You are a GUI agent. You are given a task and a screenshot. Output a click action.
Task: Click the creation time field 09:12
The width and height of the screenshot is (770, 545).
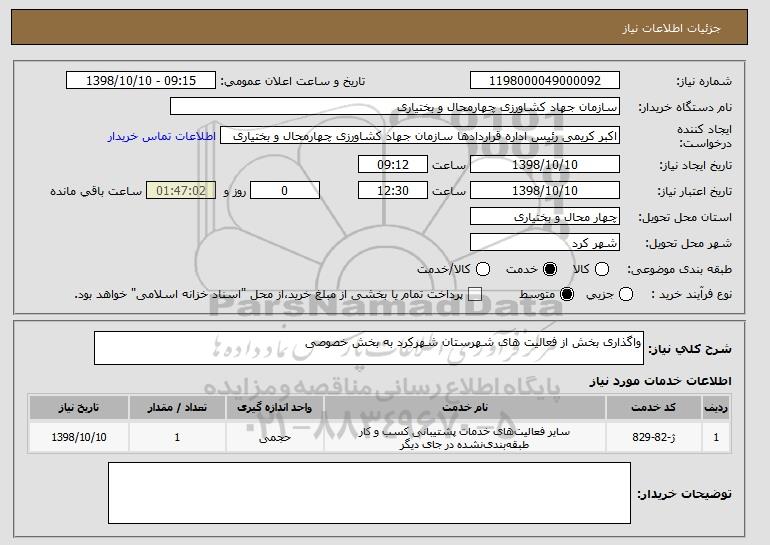coord(393,164)
